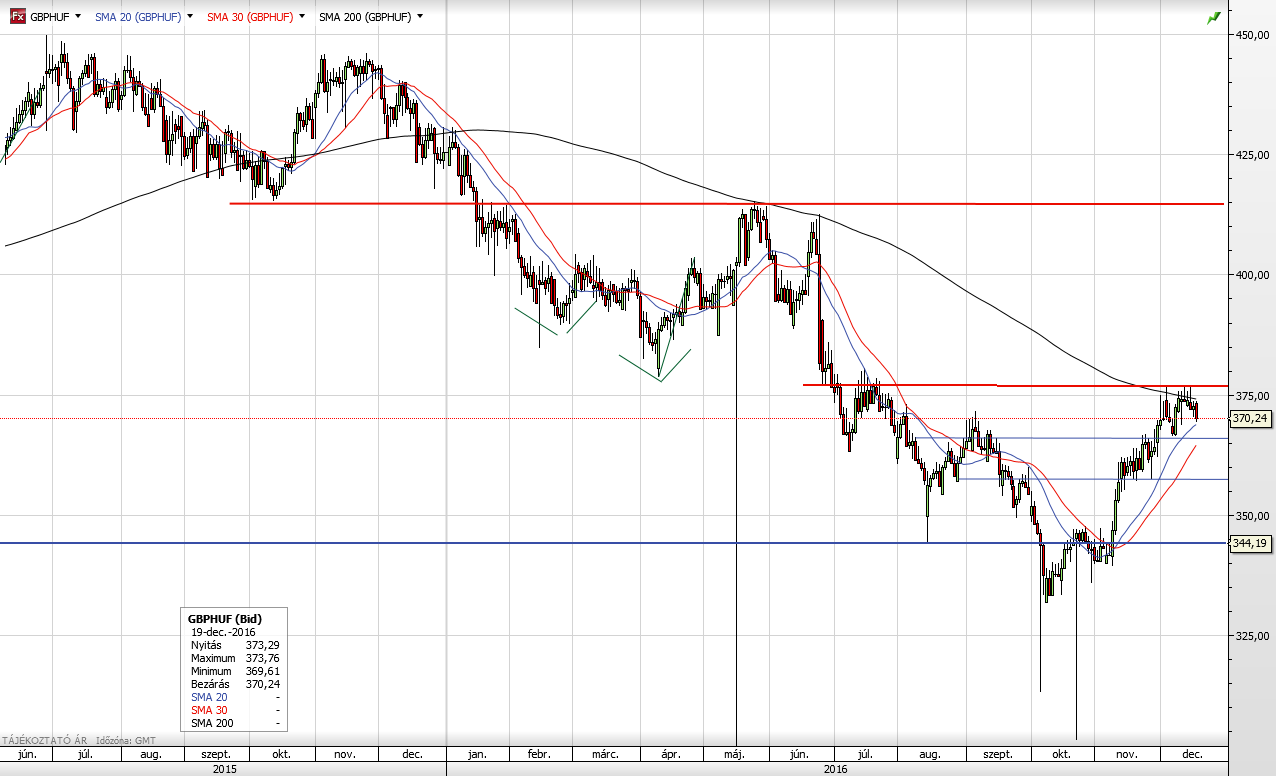
Task: Click the jan. month label on time axis
Action: click(x=477, y=754)
